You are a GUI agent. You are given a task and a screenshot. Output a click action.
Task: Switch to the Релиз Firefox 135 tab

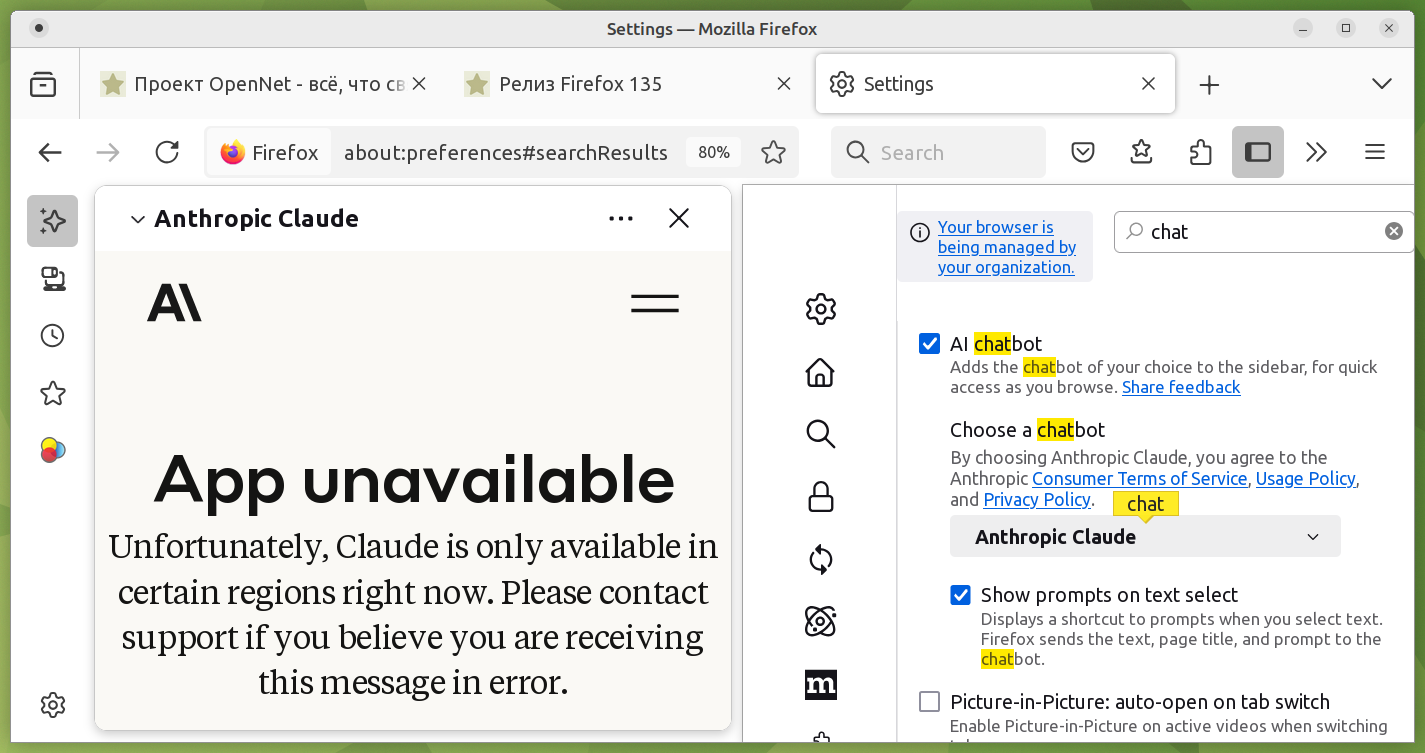tap(580, 84)
